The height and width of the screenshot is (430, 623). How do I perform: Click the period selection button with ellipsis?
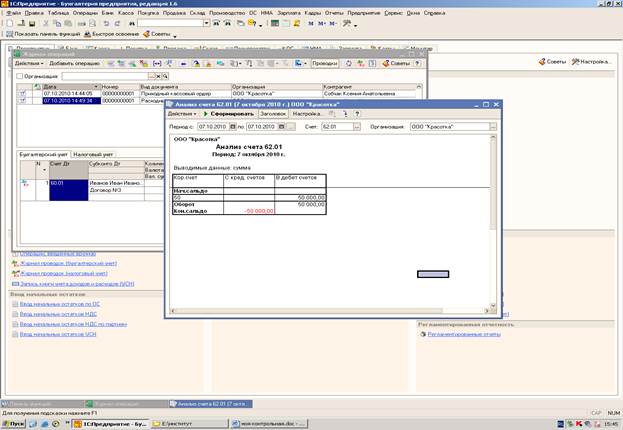[x=290, y=126]
